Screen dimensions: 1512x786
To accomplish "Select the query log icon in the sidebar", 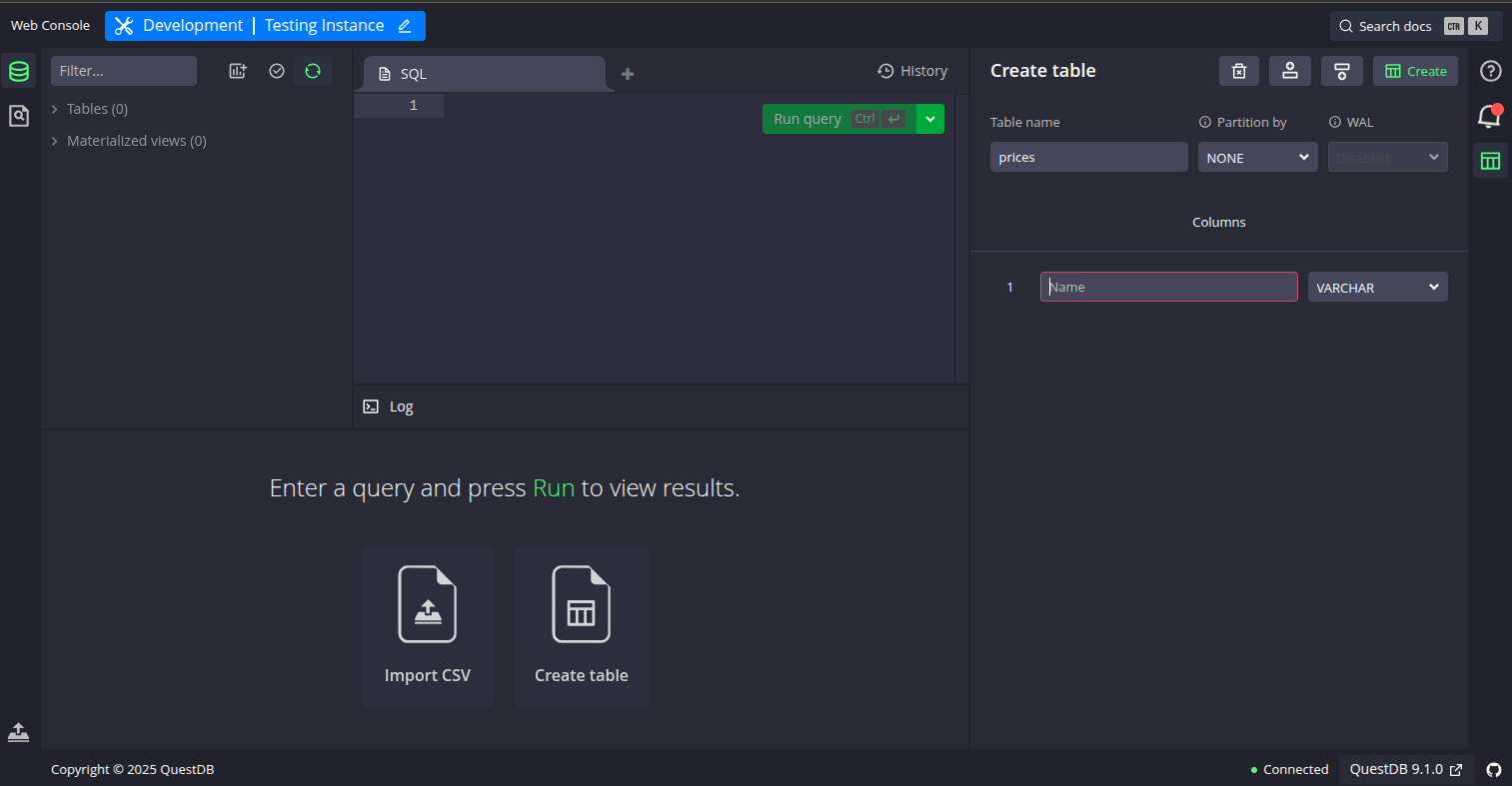I will tap(18, 115).
